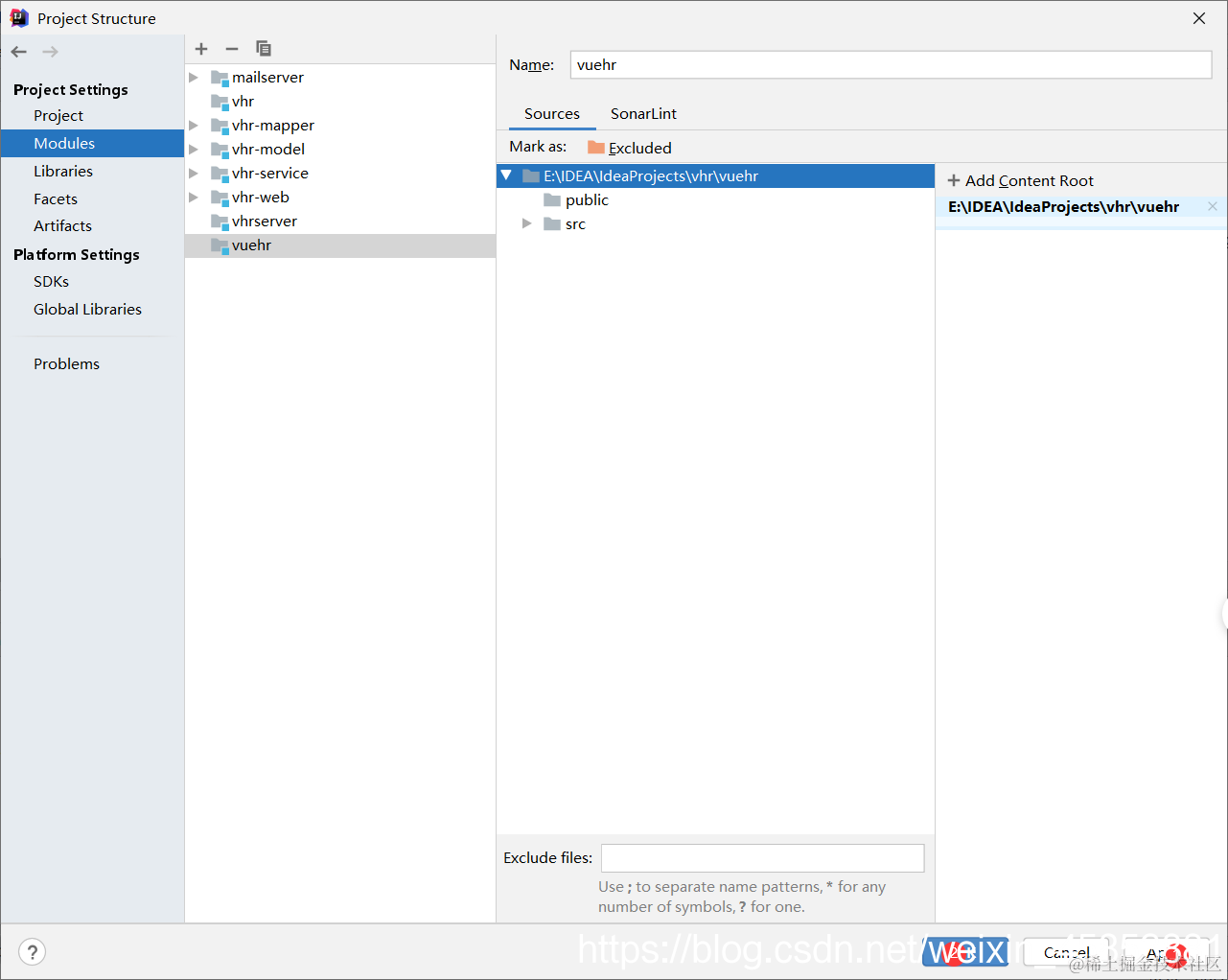Expand the vhr-mapper module node
The height and width of the screenshot is (980, 1228).
coord(194,126)
